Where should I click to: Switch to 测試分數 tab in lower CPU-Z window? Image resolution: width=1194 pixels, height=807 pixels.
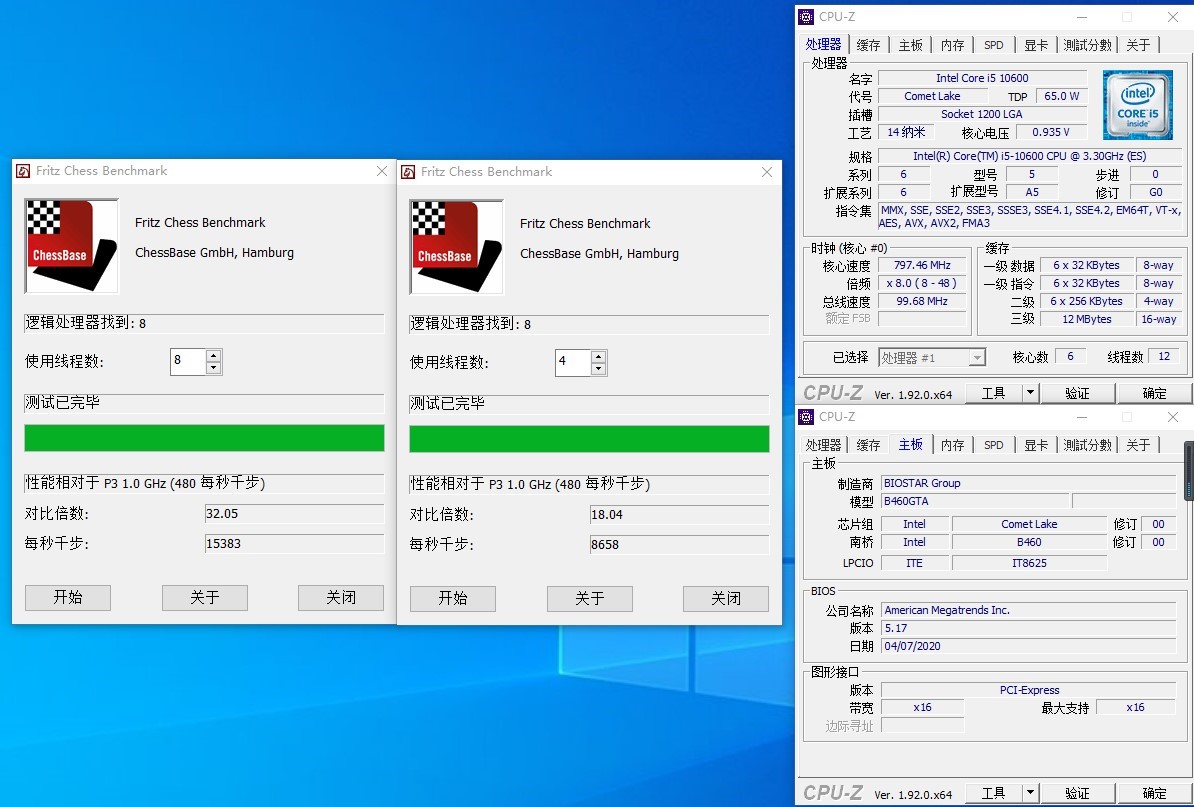1087,445
